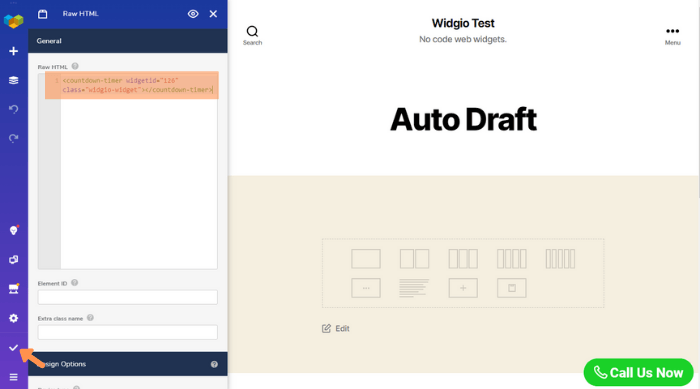This screenshot has height=389, width=700.
Task: Click the Edit link below layout
Action: (x=336, y=328)
